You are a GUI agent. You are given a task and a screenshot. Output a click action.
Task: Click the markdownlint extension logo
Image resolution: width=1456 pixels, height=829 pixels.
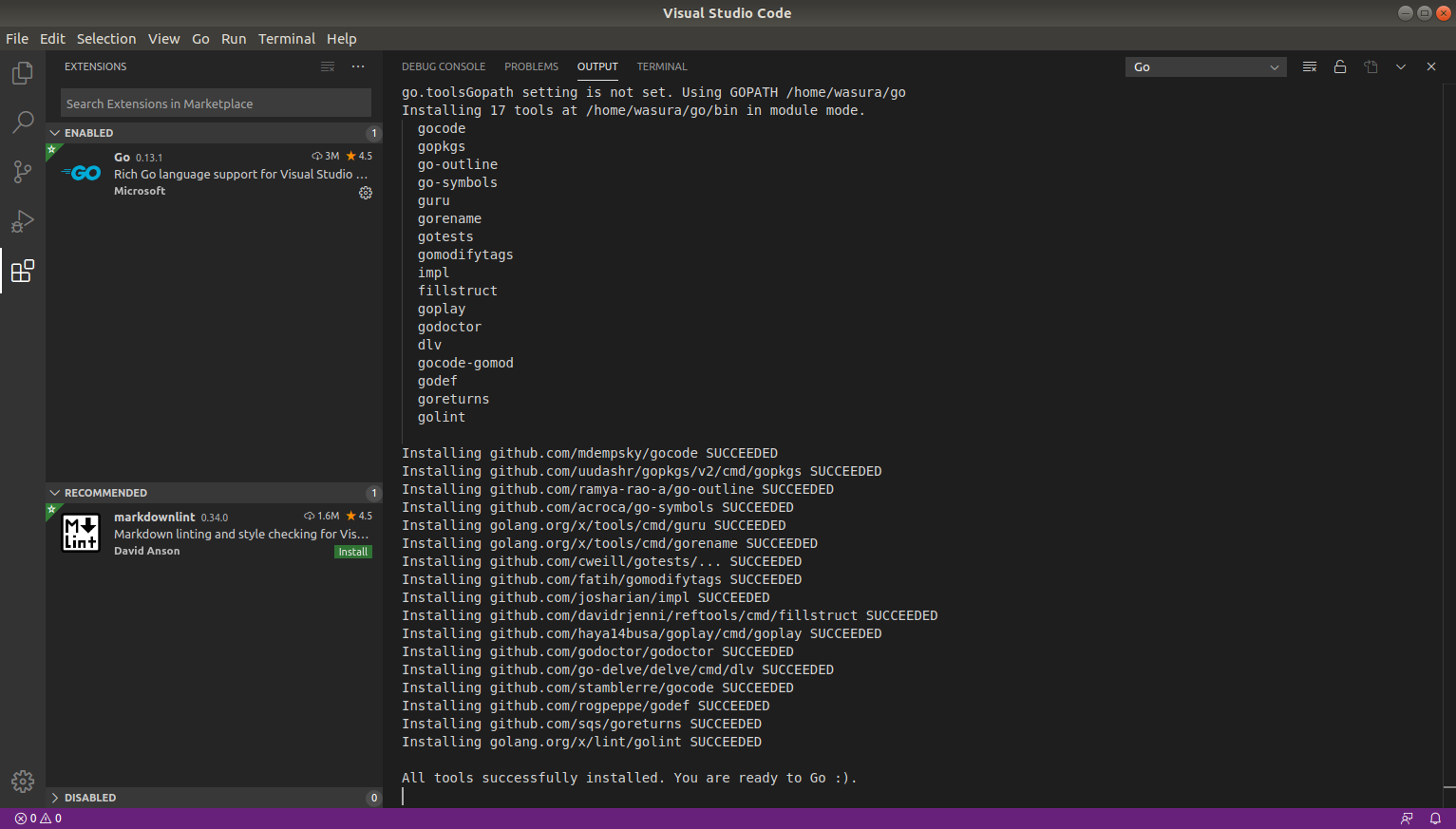81,533
